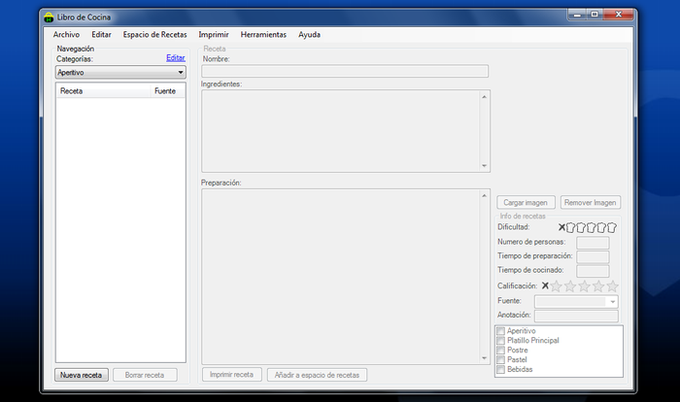Check the Pastel category box

(x=500, y=360)
